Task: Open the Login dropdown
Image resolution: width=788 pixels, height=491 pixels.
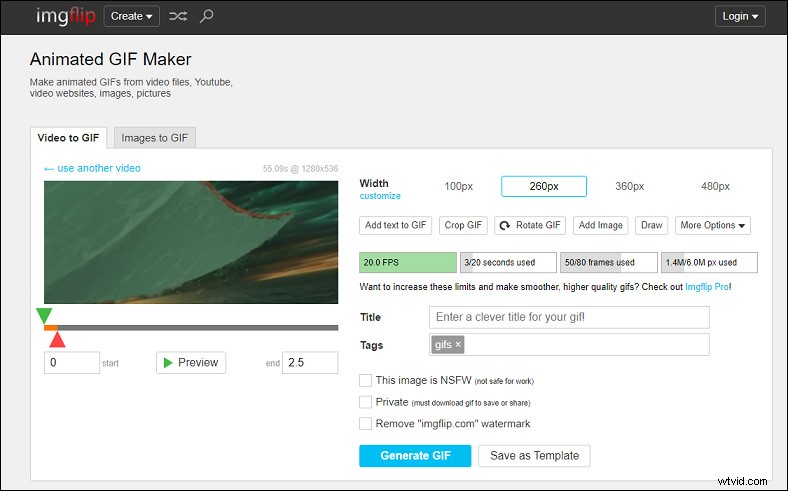Action: [x=740, y=16]
